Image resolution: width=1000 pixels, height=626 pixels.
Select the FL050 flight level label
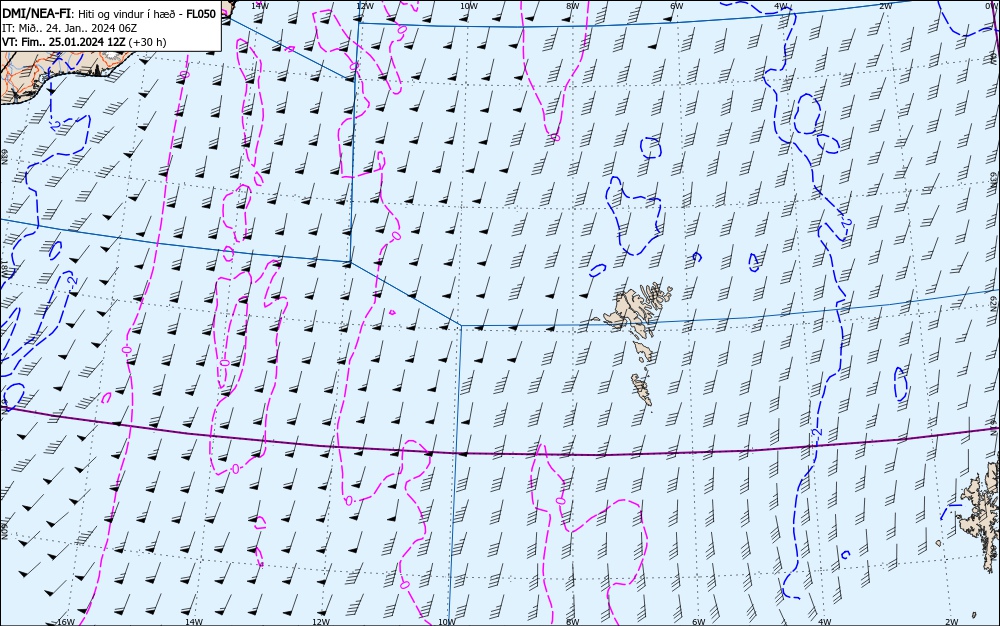pyautogui.click(x=201, y=14)
